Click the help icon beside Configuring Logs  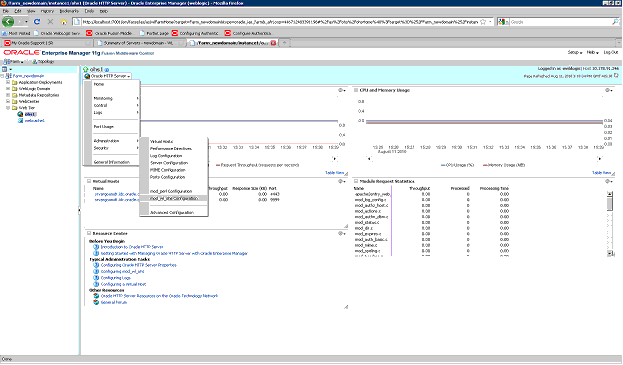pyautogui.click(x=96, y=278)
